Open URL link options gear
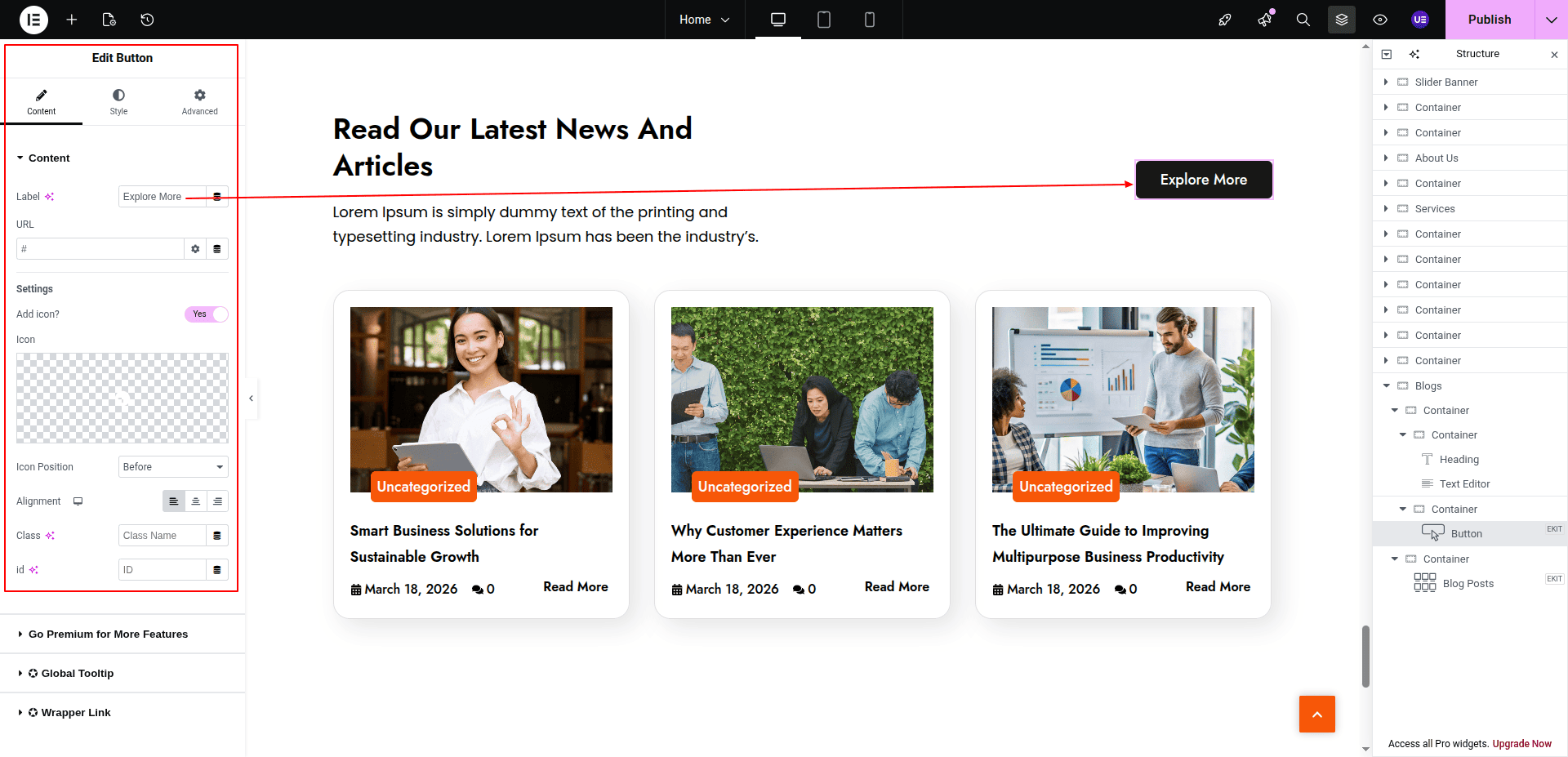 coord(195,249)
